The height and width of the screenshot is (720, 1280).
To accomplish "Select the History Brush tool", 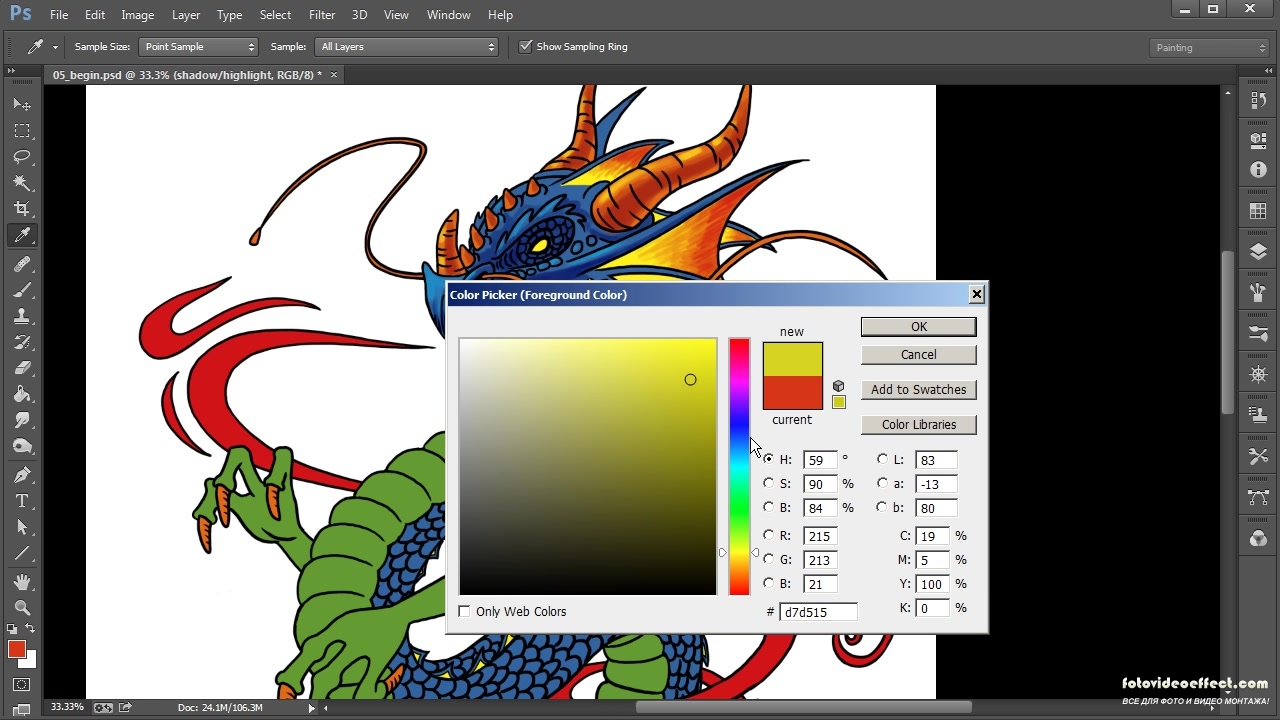I will tap(22, 342).
